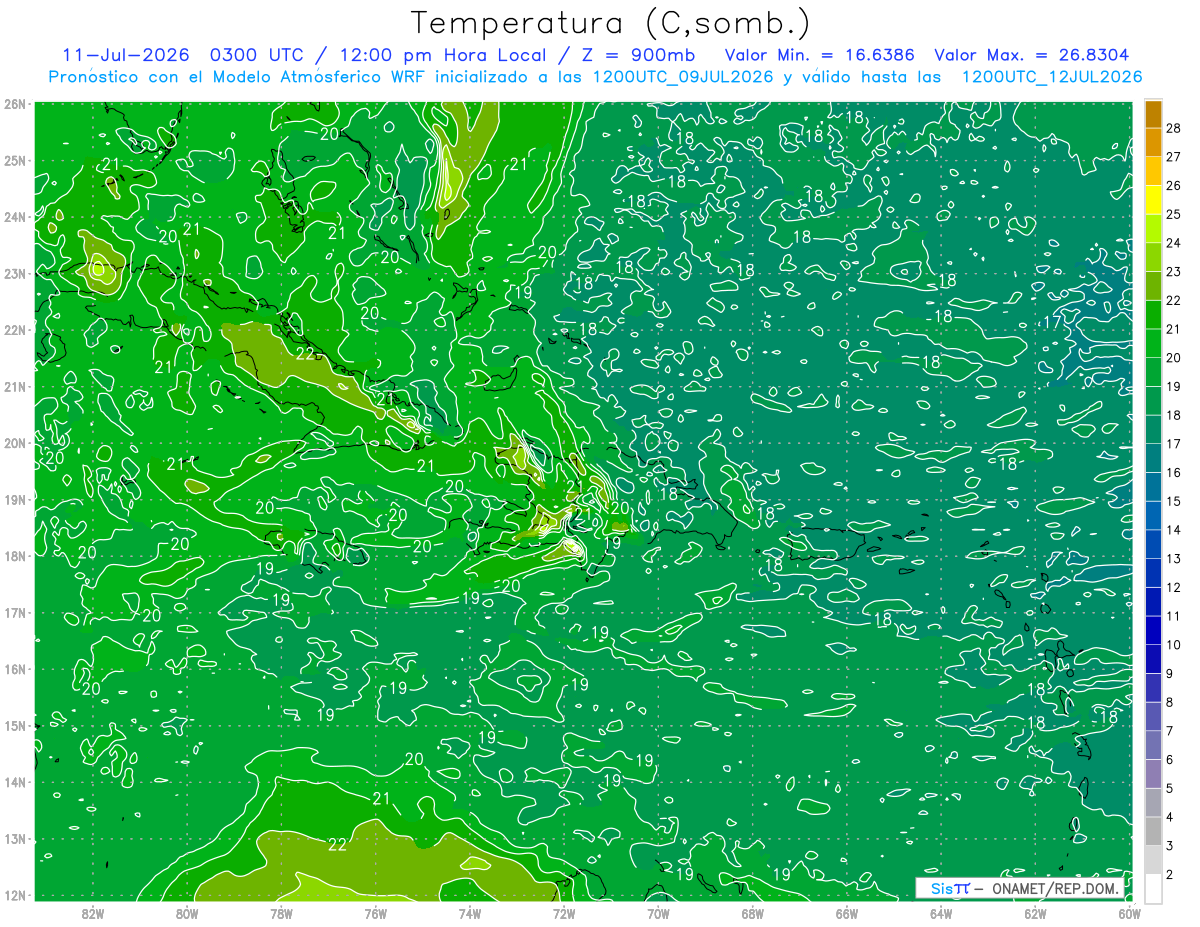Screen dimensions: 1200x927
Task: Click the "27" label on the color scale
Action: tap(1174, 157)
